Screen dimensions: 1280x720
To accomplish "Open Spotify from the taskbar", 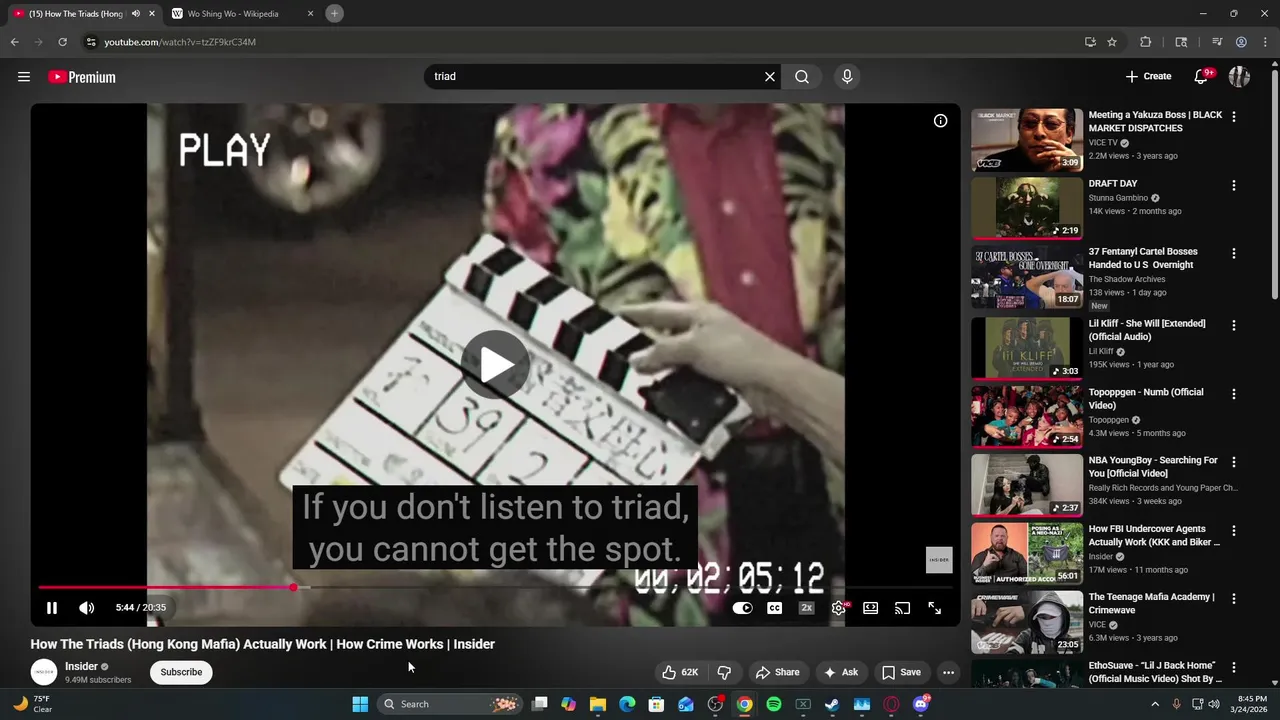I will coord(773,704).
